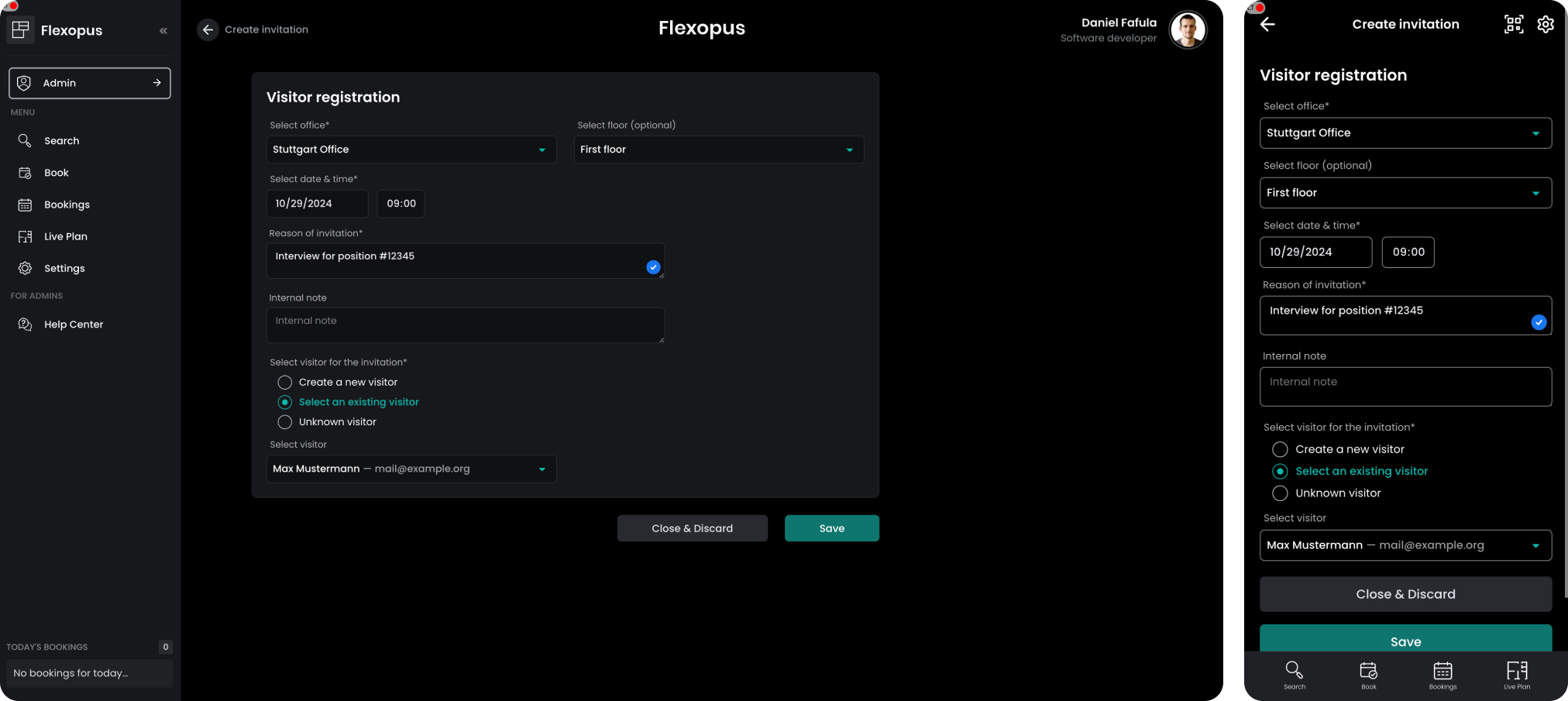Open the mobile settings gear icon
The width and height of the screenshot is (1568, 701).
click(1545, 25)
